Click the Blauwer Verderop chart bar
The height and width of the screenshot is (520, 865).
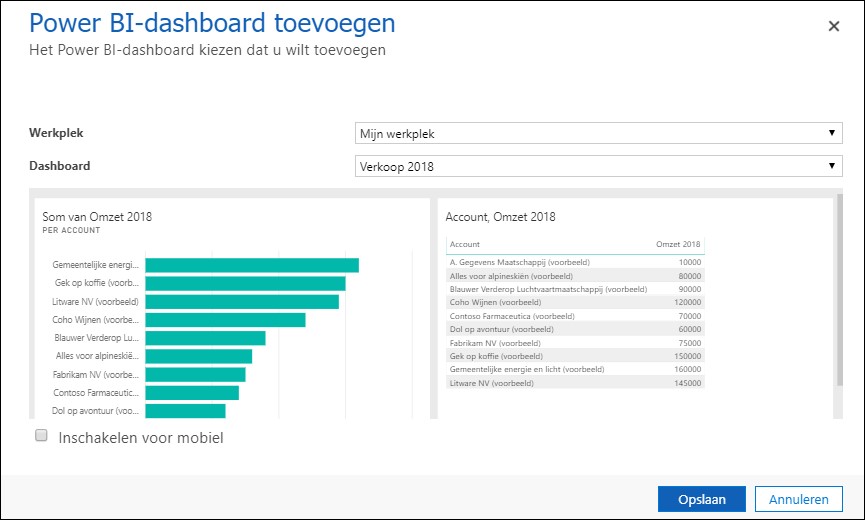pyautogui.click(x=205, y=338)
